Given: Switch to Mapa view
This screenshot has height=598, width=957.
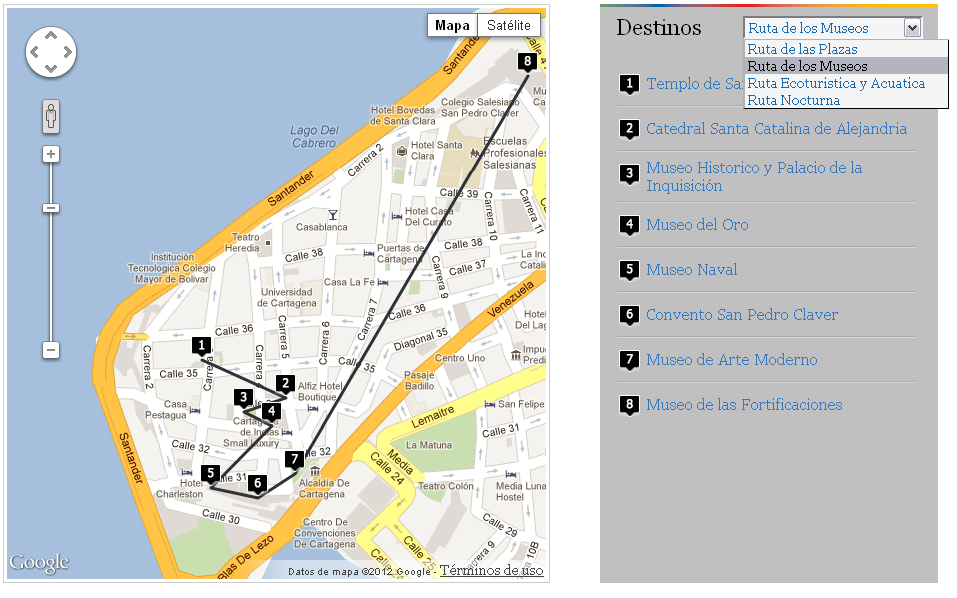Looking at the screenshot, I should pyautogui.click(x=452, y=25).
